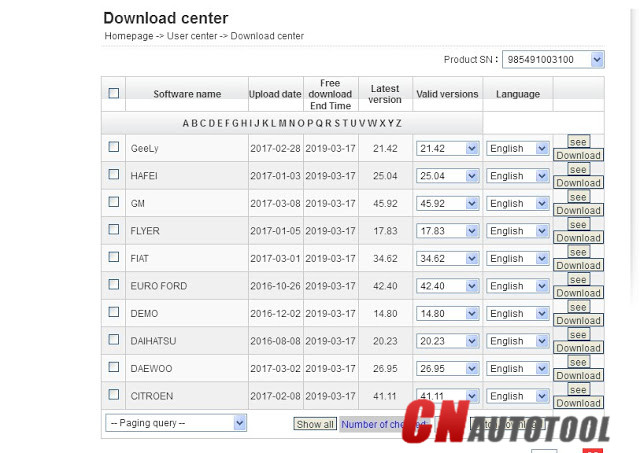Open DAIHATSU valid versions dropdown 20.23
Screen dimensions: 640x453
[447, 341]
